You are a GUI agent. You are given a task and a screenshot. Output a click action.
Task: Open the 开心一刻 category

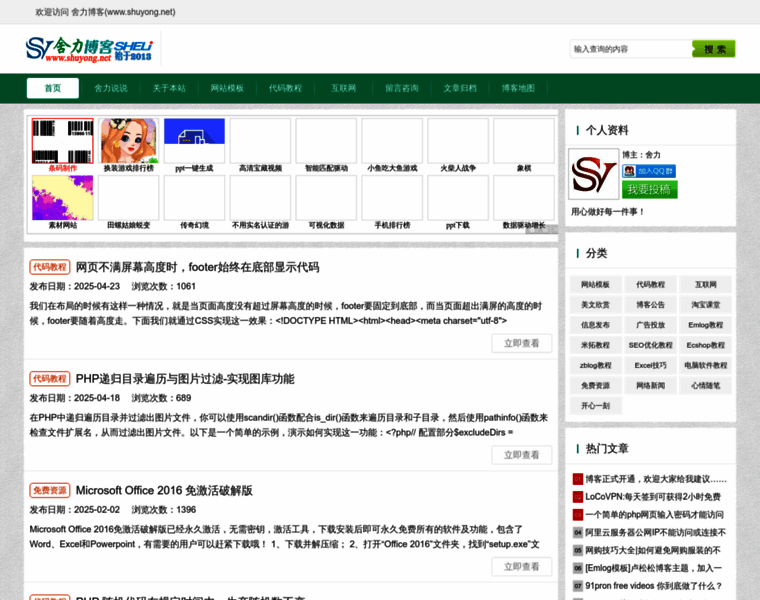coord(595,406)
